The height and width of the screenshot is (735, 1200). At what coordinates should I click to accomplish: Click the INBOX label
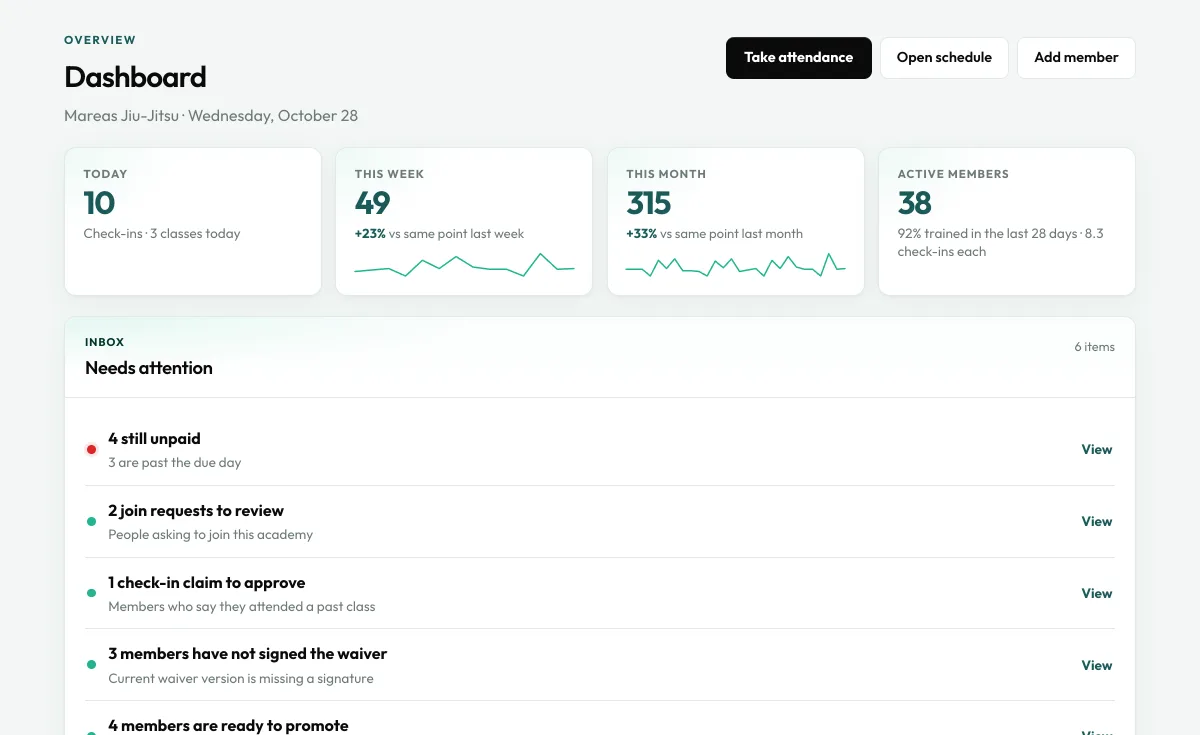click(105, 342)
